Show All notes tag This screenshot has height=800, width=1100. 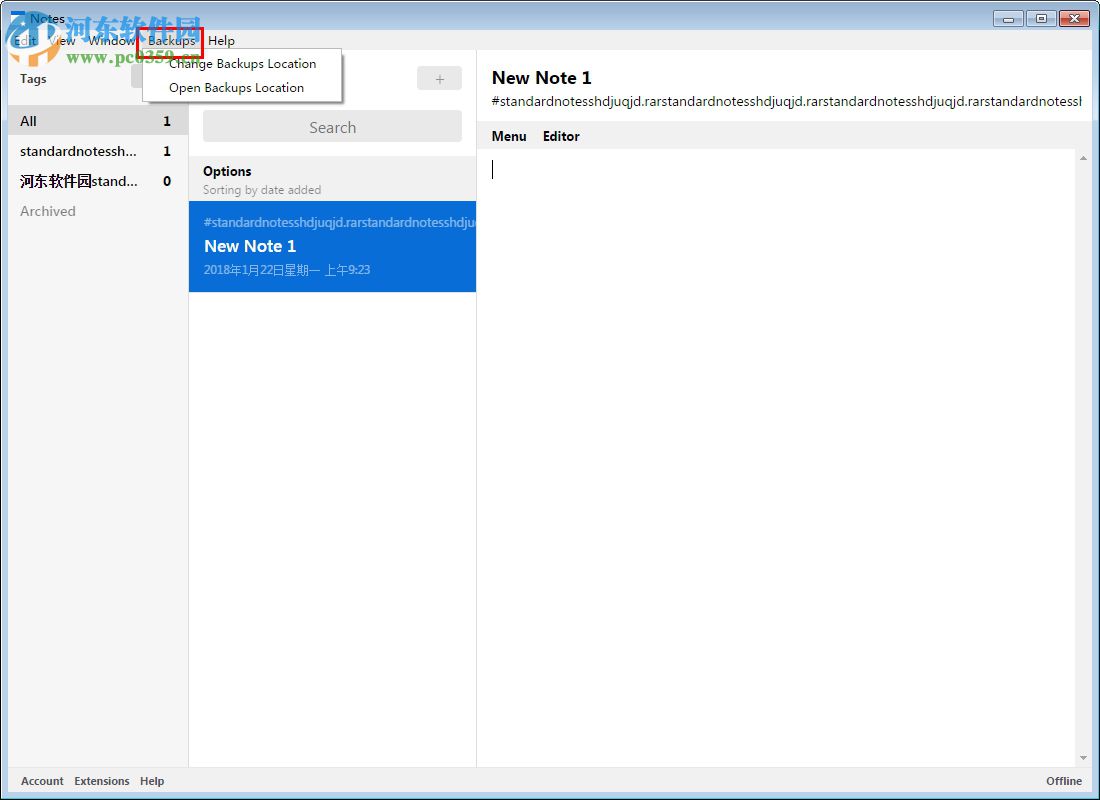[98, 121]
